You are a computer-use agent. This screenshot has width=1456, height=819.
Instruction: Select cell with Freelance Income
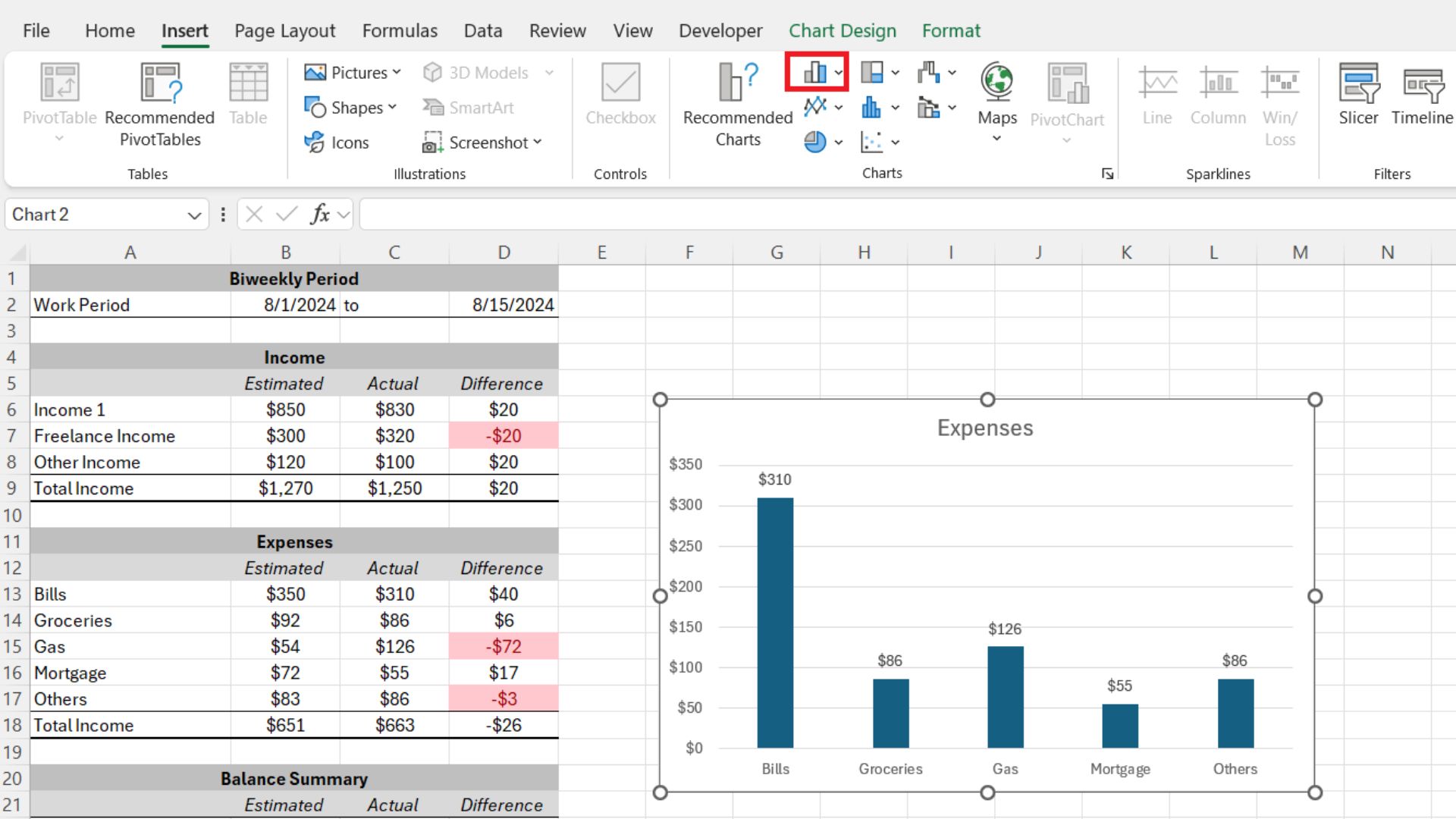point(130,436)
